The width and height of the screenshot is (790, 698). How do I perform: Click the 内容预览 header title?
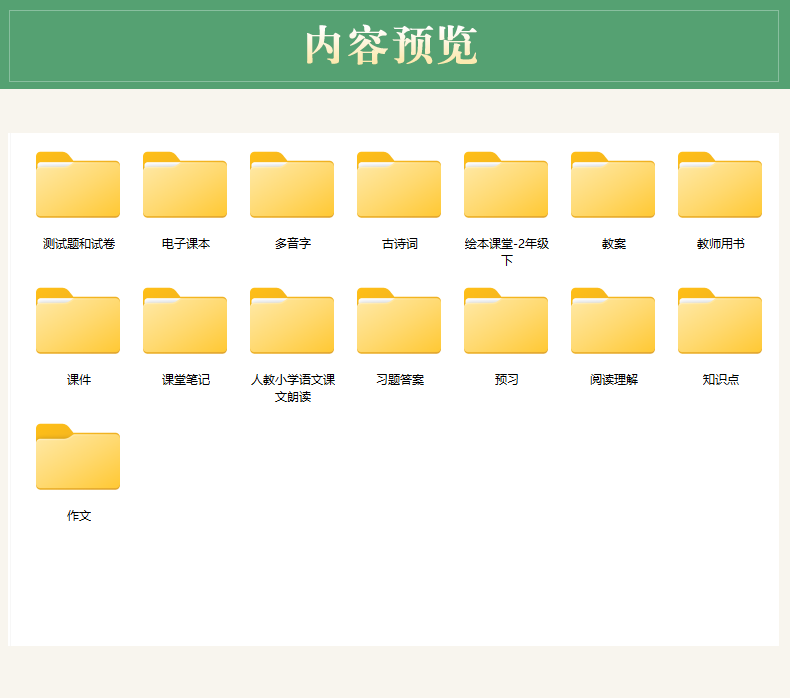[x=391, y=45]
